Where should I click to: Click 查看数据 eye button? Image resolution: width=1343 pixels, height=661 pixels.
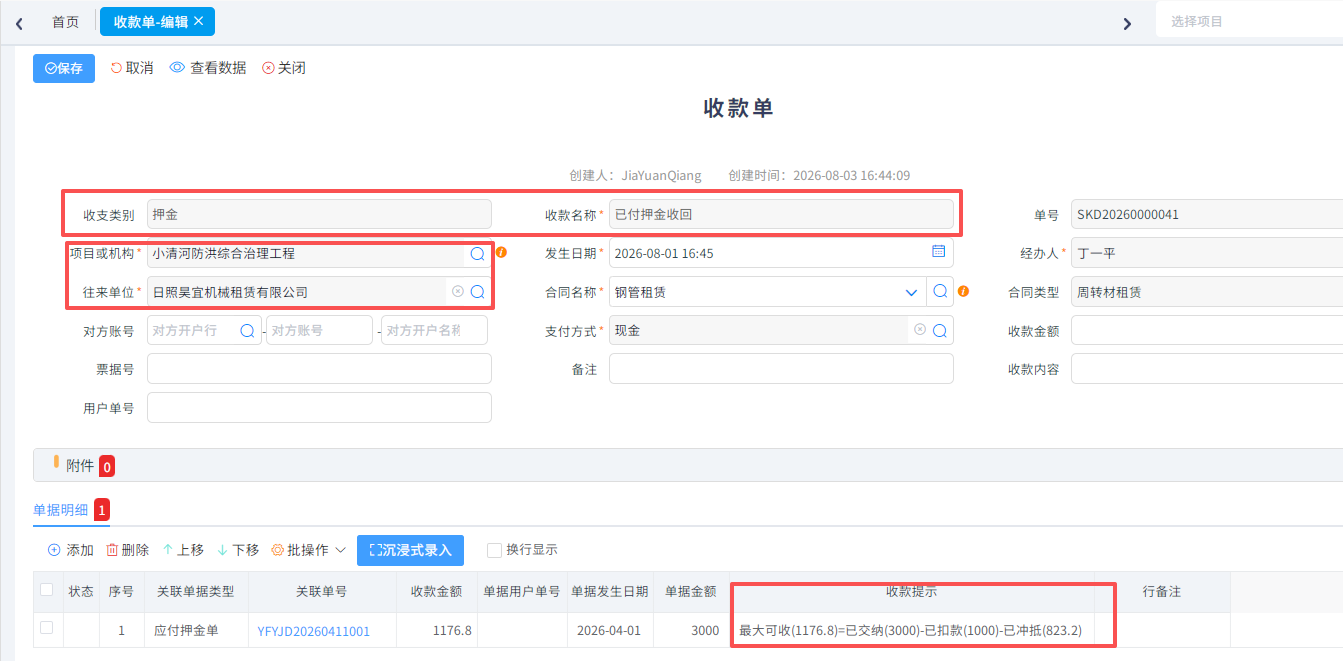[208, 68]
